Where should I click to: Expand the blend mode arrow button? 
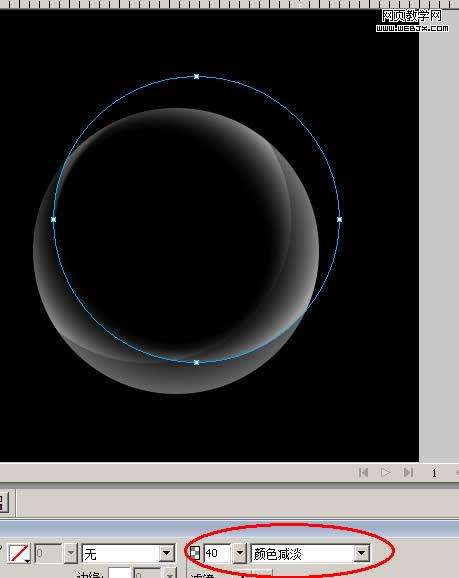[x=362, y=553]
